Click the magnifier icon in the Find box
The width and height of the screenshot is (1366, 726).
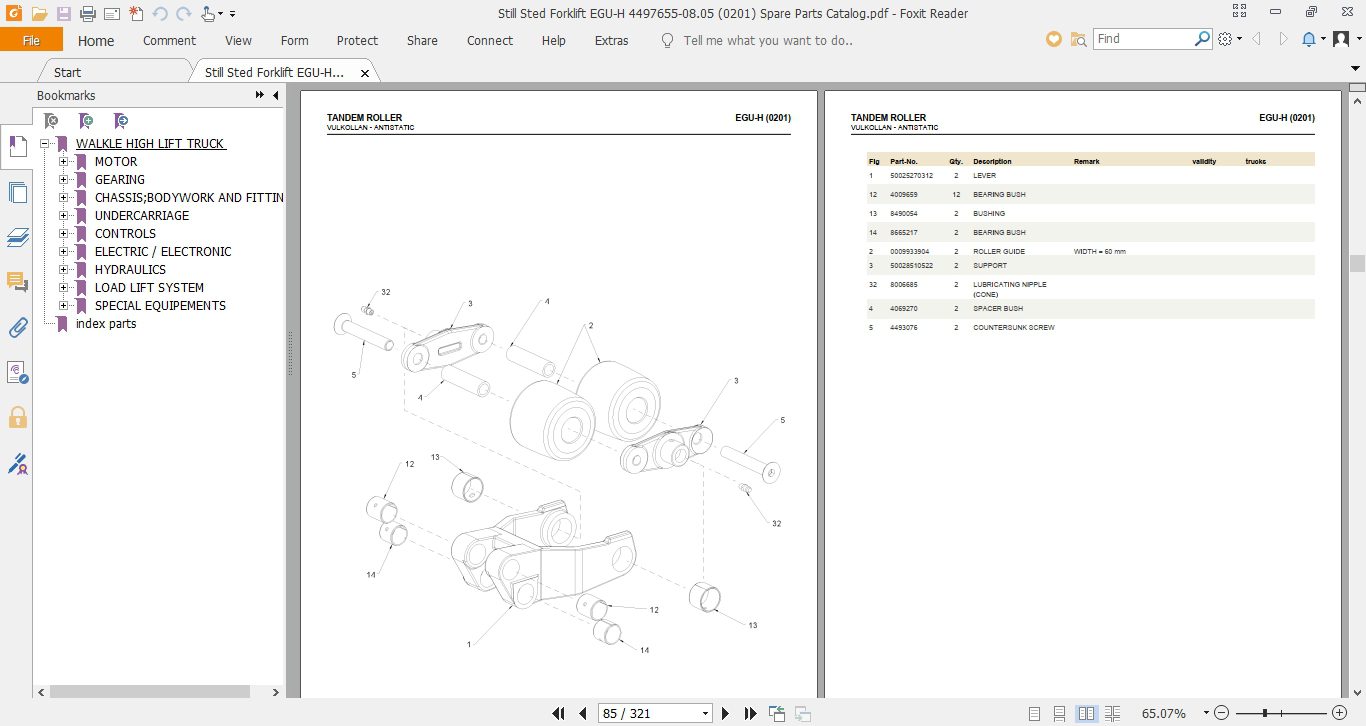click(1203, 39)
